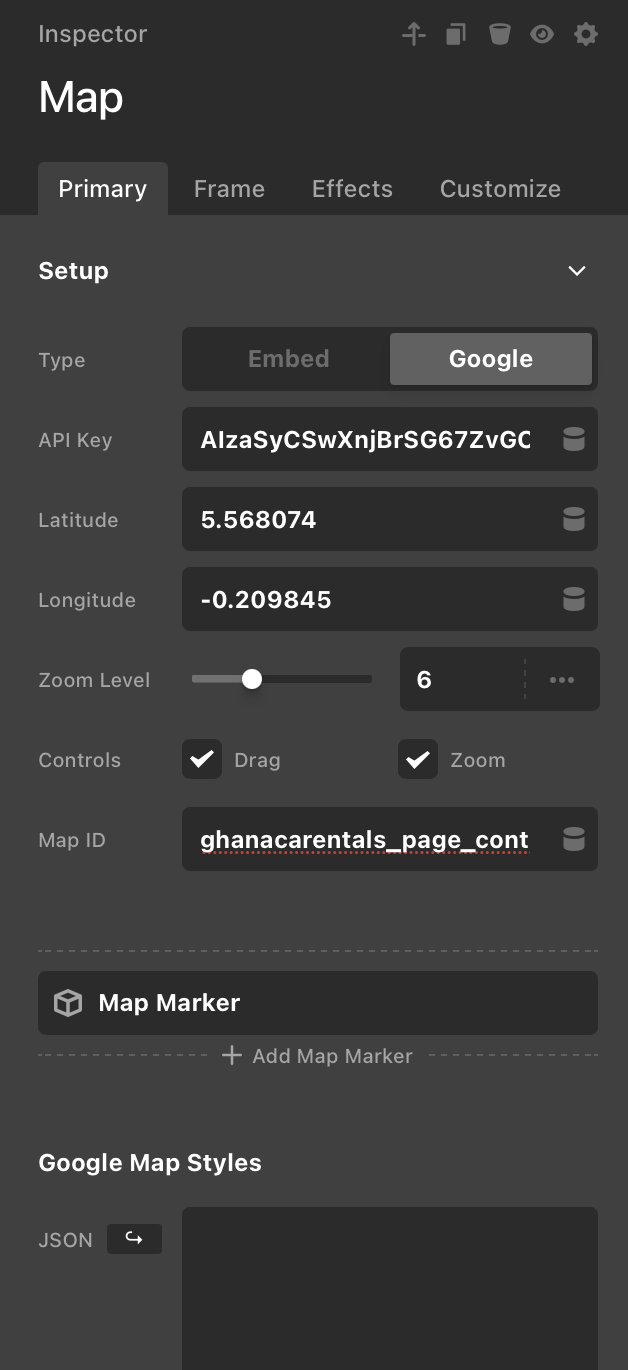Uncheck the Drag controls checkbox
This screenshot has height=1370, width=628.
pyautogui.click(x=202, y=760)
